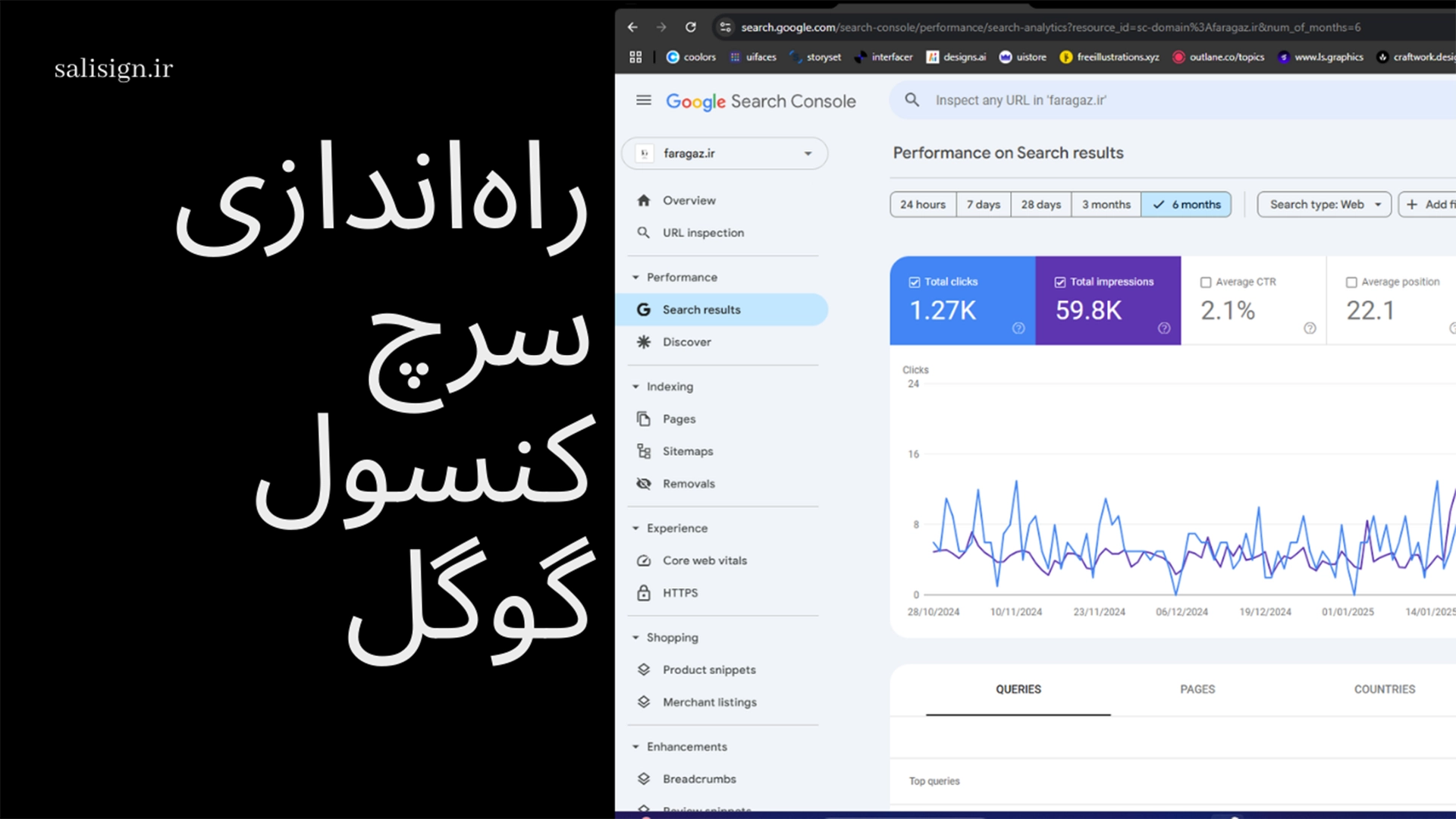Toggle the hamburger navigation menu
Screen dimensions: 1456x819
click(x=643, y=100)
